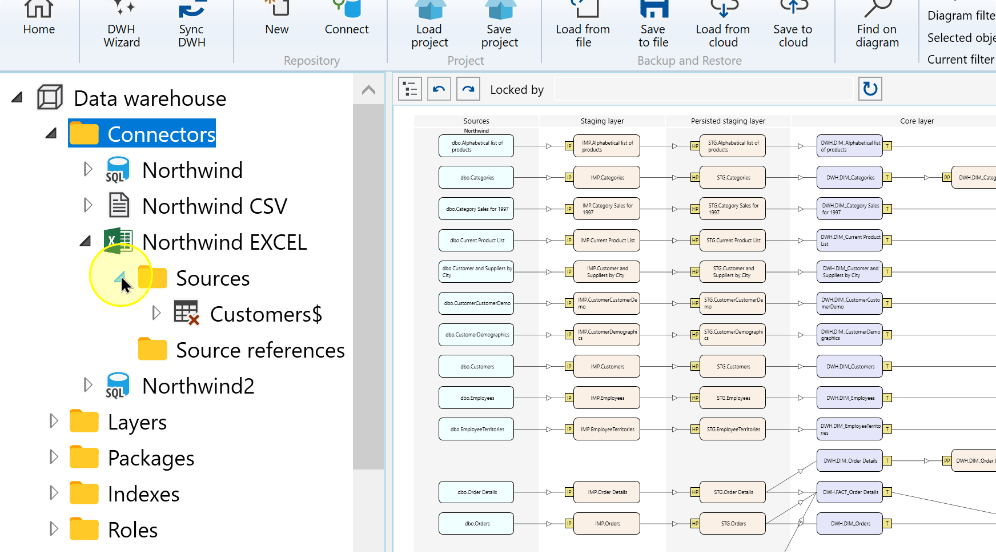Viewport: 996px width, 552px height.
Task: Click the tree scroll up arrow
Action: [368, 90]
